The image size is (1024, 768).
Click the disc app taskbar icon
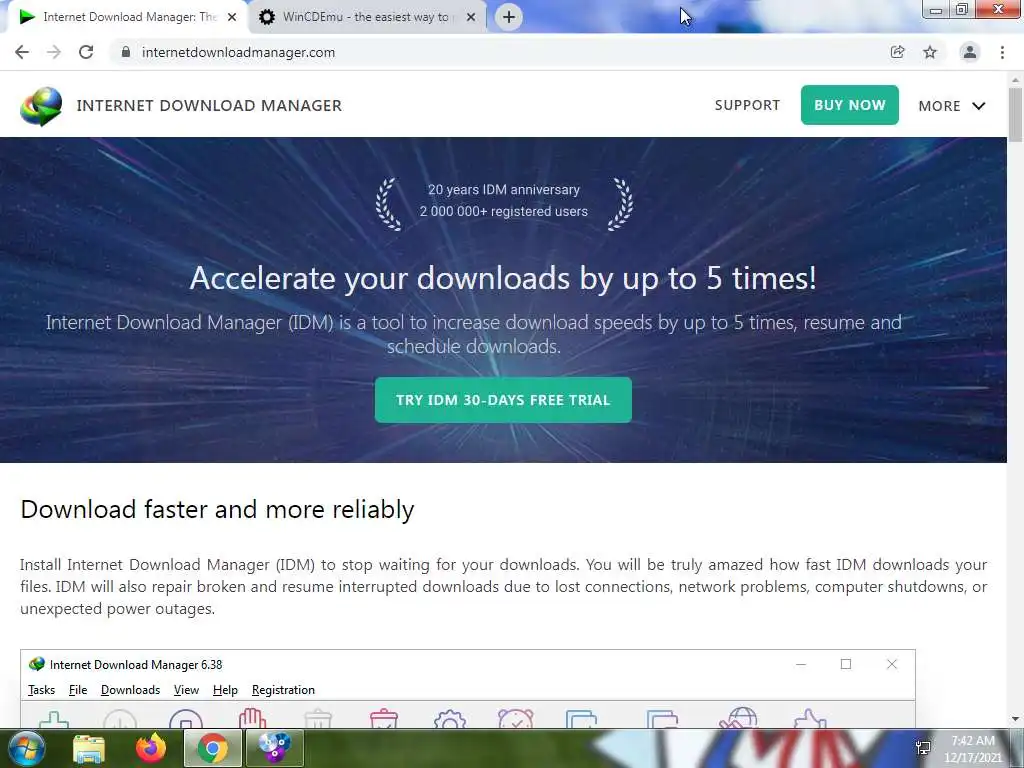(274, 748)
